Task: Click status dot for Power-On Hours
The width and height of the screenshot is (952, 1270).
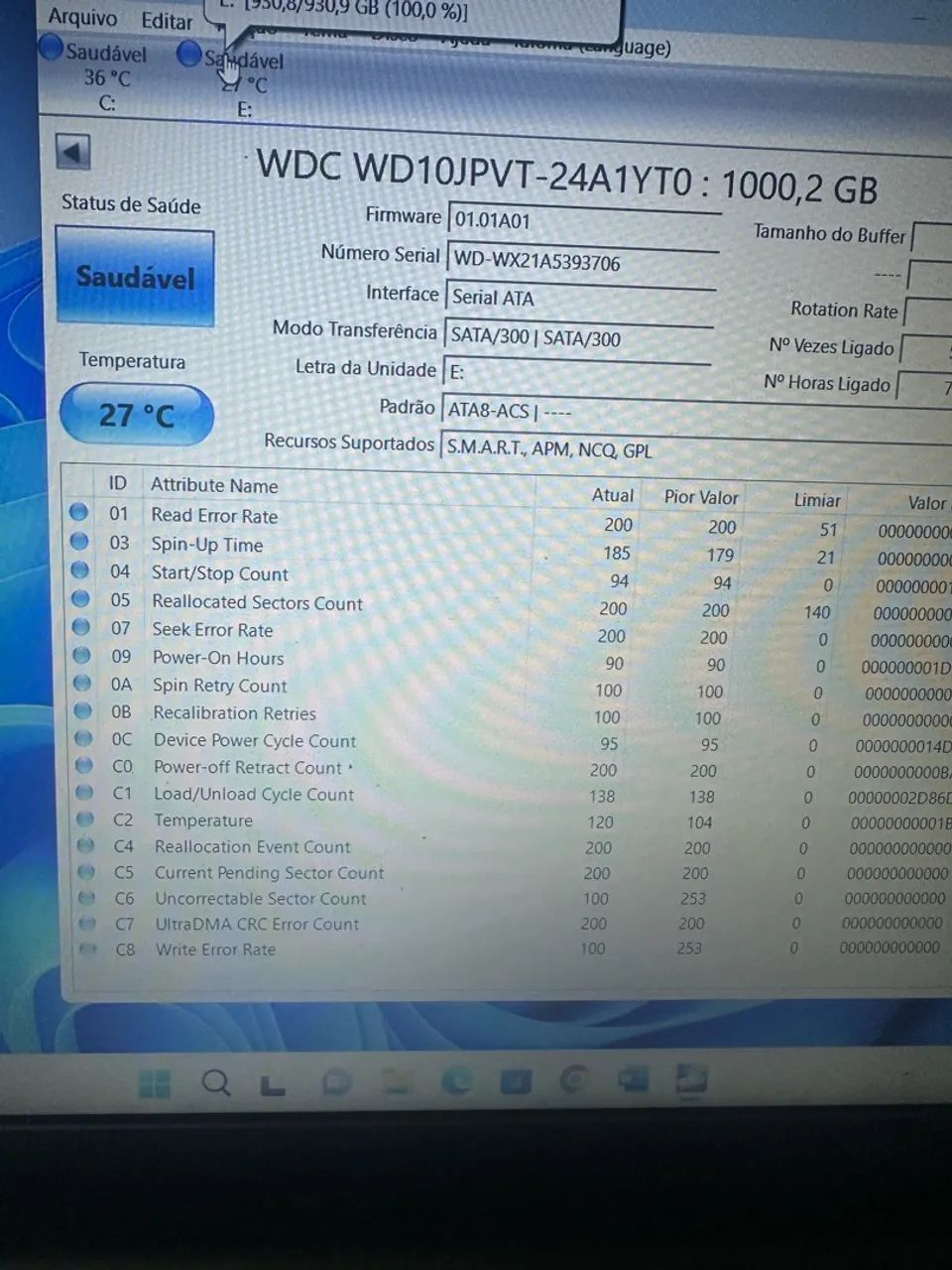Action: (82, 656)
